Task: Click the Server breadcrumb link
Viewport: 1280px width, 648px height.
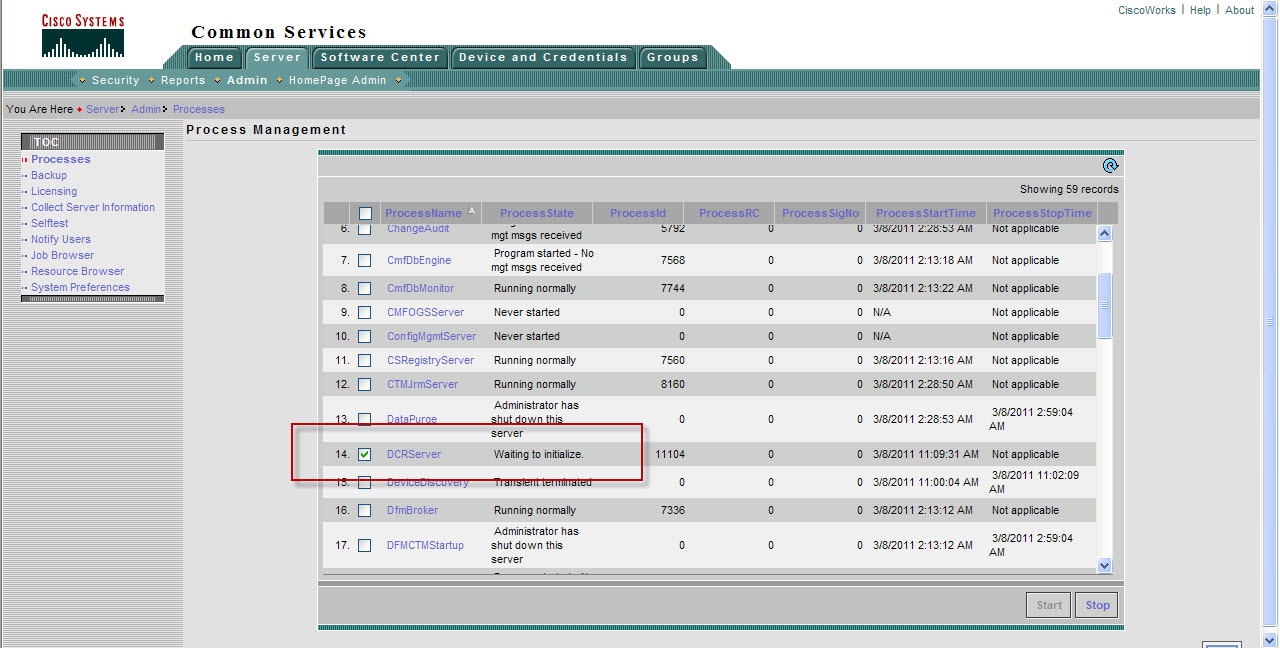Action: tap(102, 109)
